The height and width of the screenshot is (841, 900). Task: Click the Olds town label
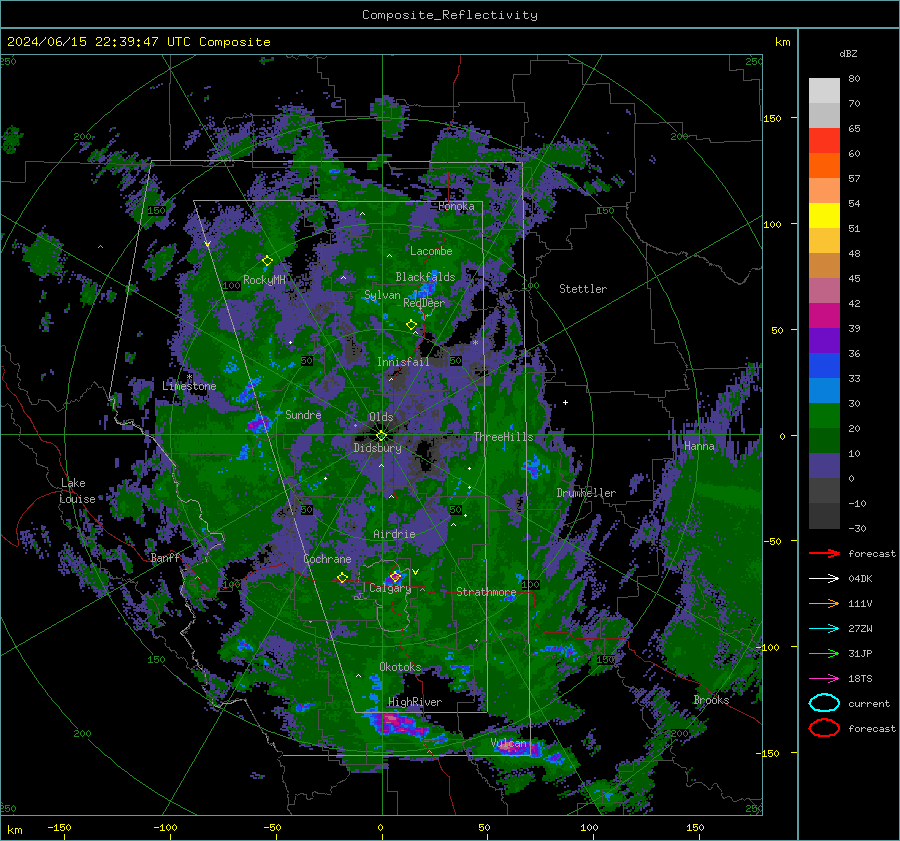(x=381, y=417)
